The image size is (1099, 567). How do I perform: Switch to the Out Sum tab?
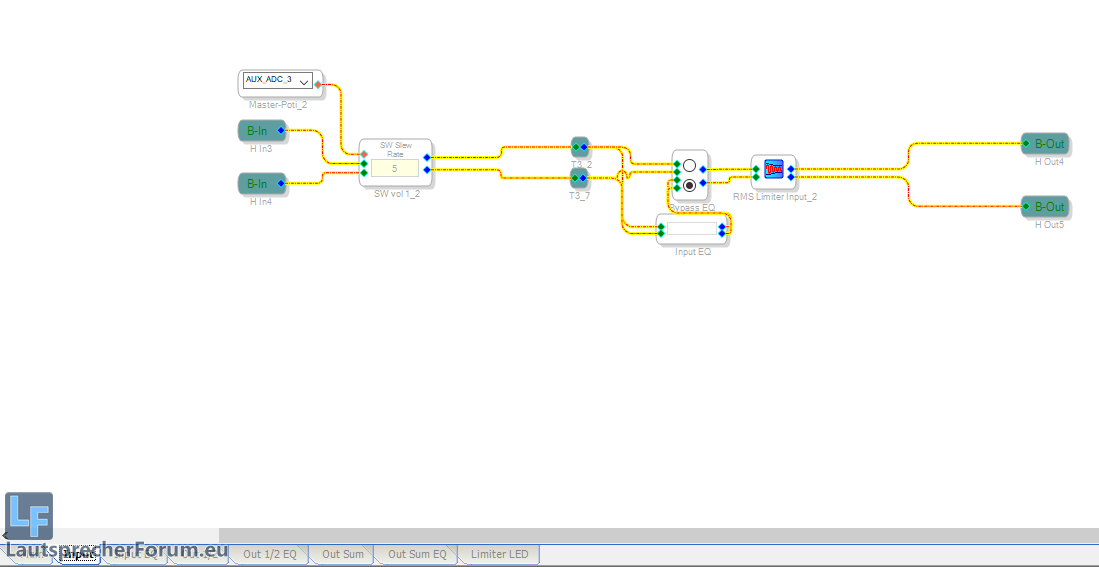pyautogui.click(x=343, y=554)
